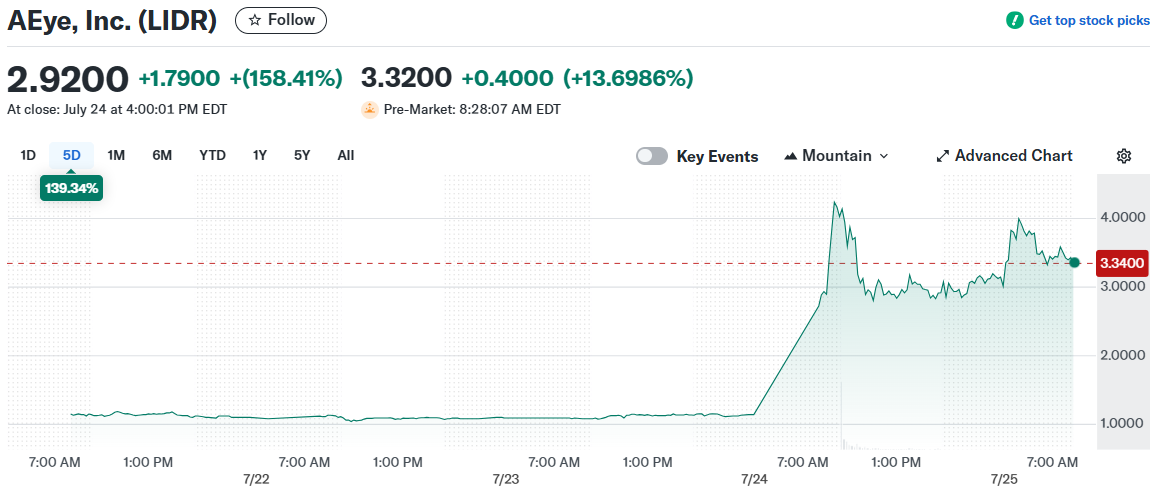Click the 139.34% percentage badge
Screen dimensions: 1155x487
point(71,189)
